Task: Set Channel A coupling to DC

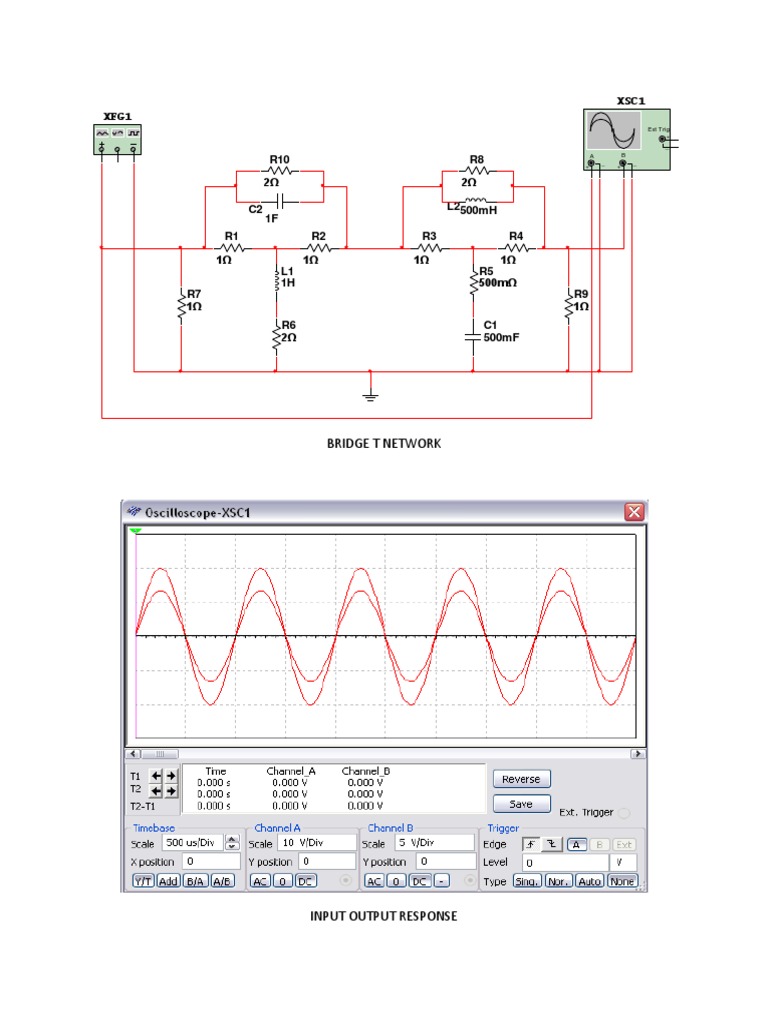Action: (x=306, y=881)
